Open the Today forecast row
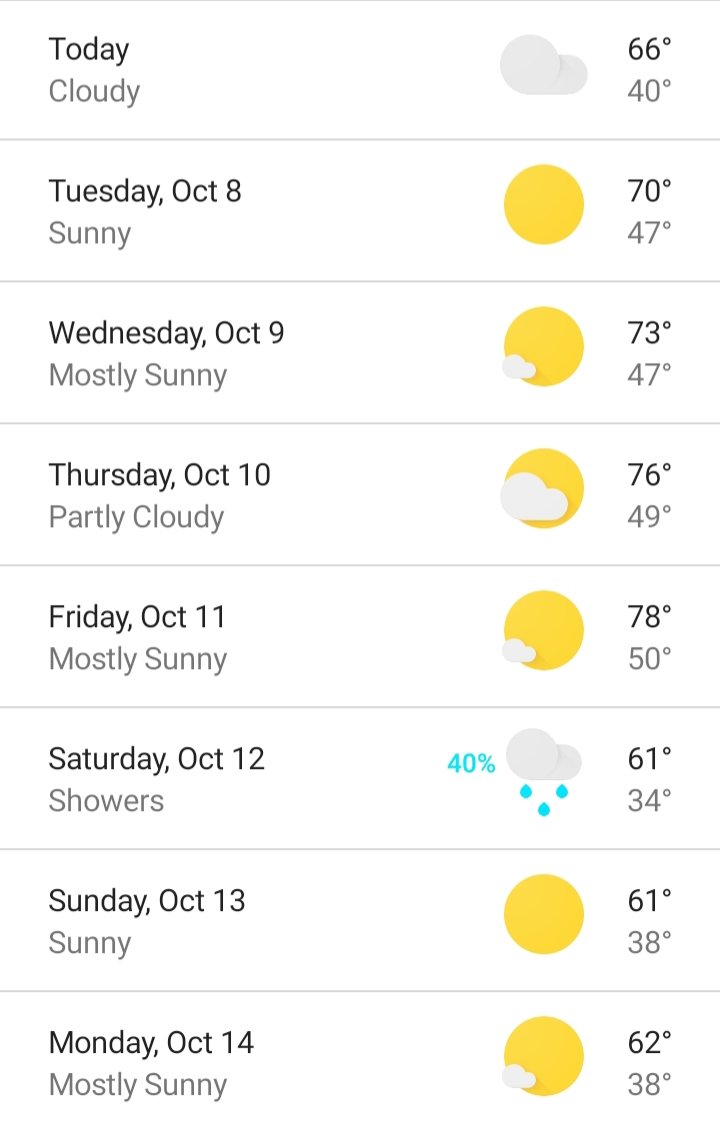This screenshot has width=720, height=1126. (x=360, y=70)
